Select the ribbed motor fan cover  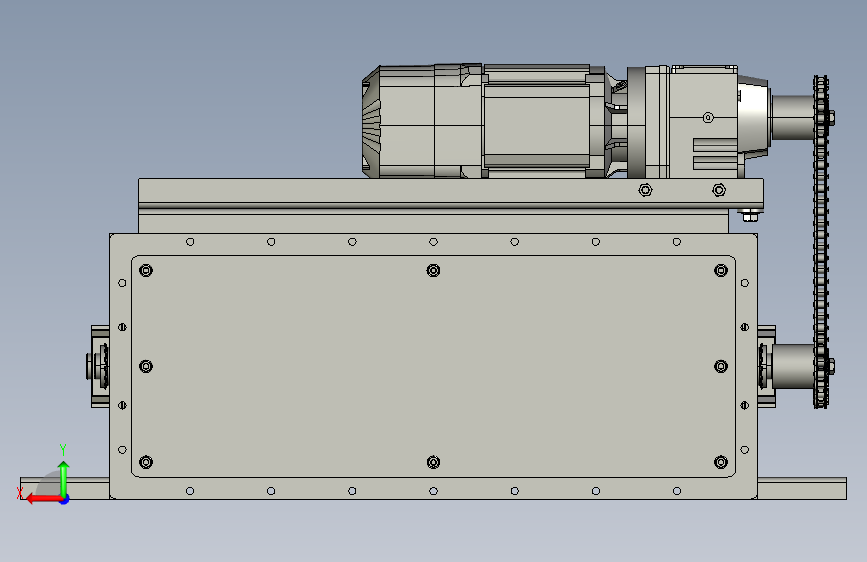372,121
